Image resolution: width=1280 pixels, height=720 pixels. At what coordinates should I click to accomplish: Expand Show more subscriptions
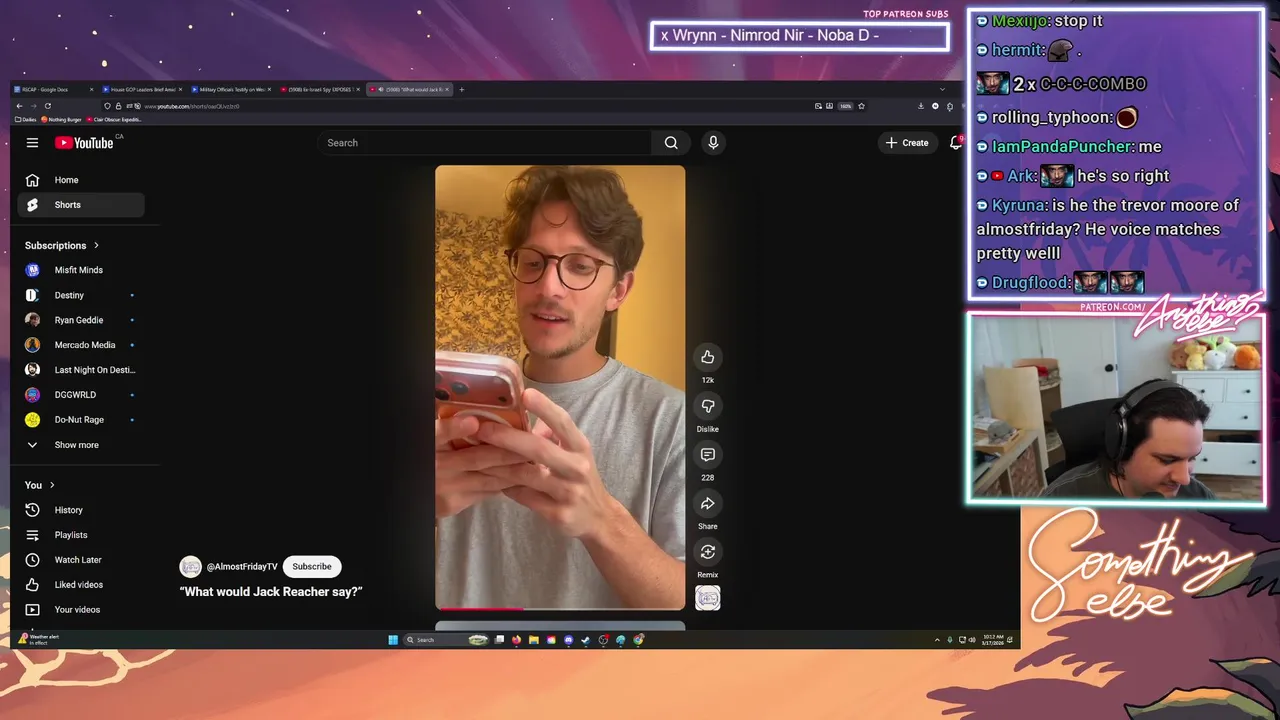coord(81,445)
